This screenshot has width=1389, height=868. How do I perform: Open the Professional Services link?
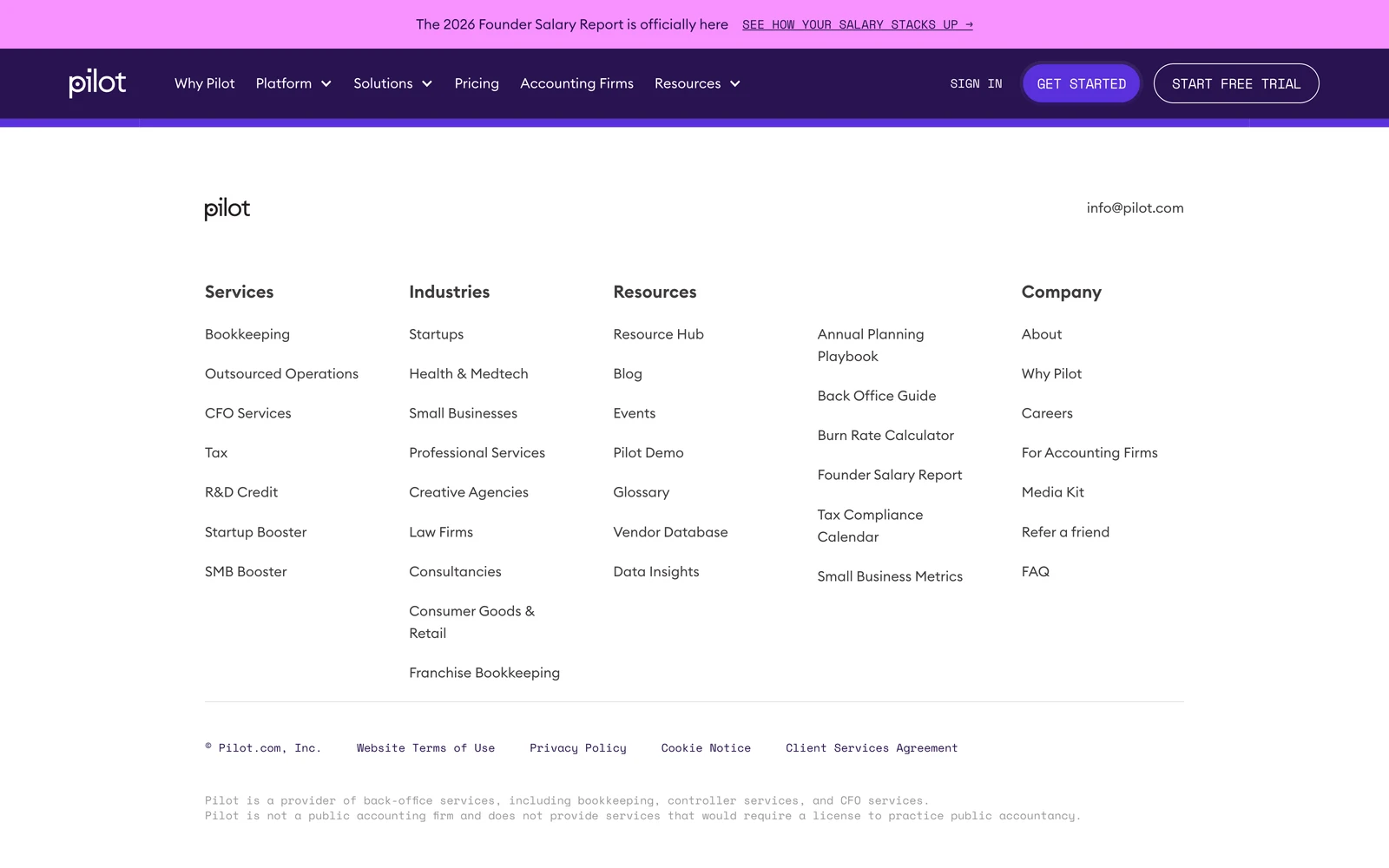pyautogui.click(x=477, y=452)
